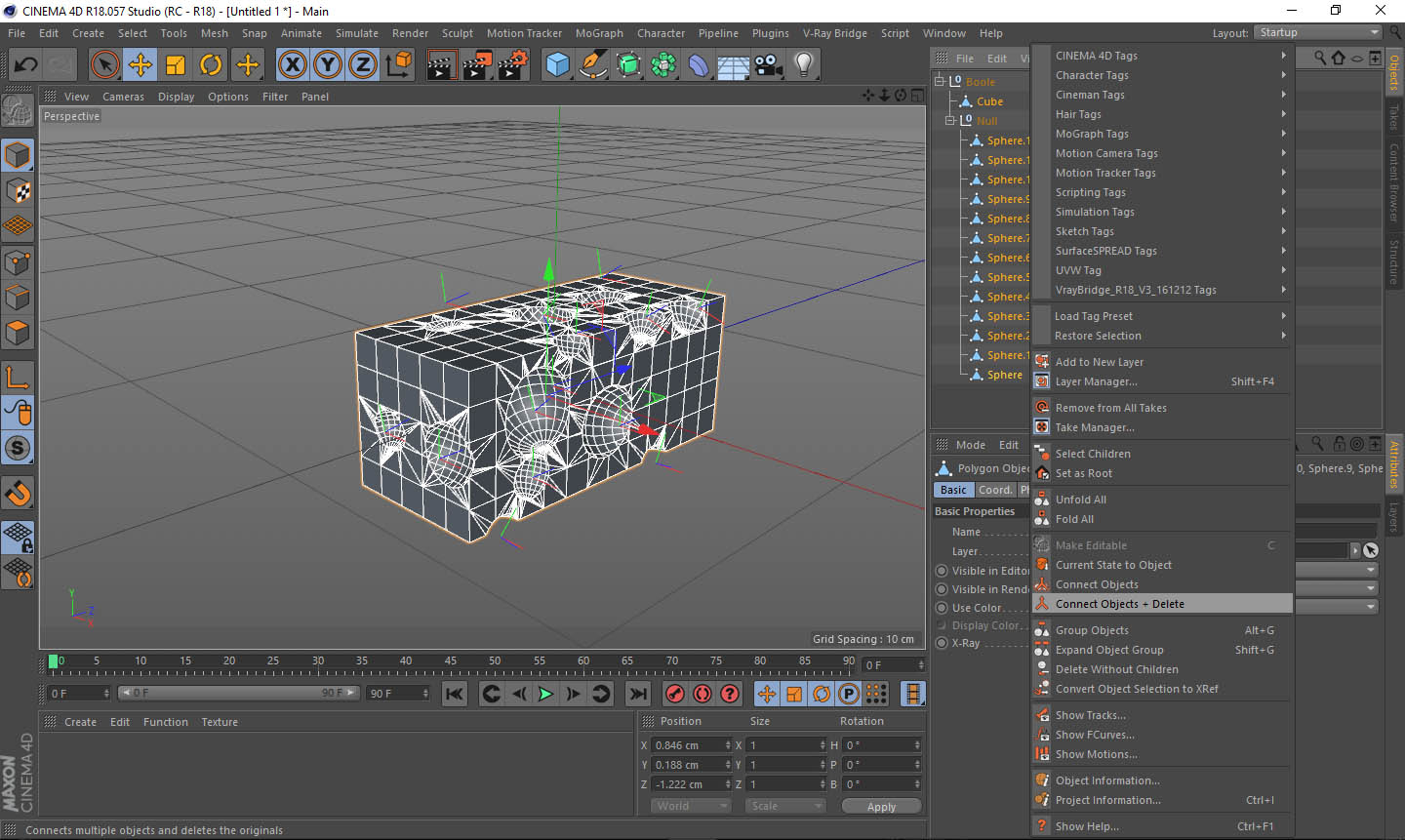This screenshot has width=1405, height=840.
Task: Click the Undo arrow icon
Action: [25, 65]
